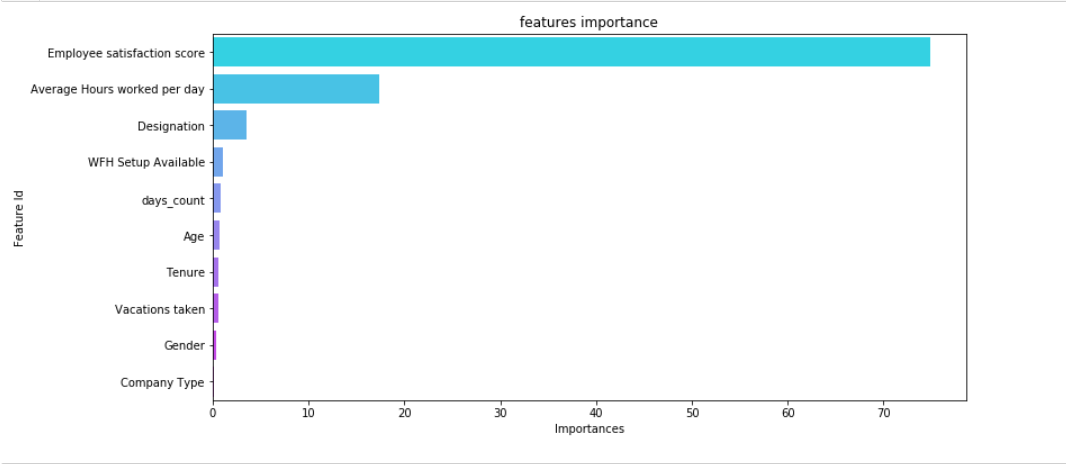The image size is (1066, 464).
Task: Click the 'WFH Setup Available' label text
Action: [146, 162]
